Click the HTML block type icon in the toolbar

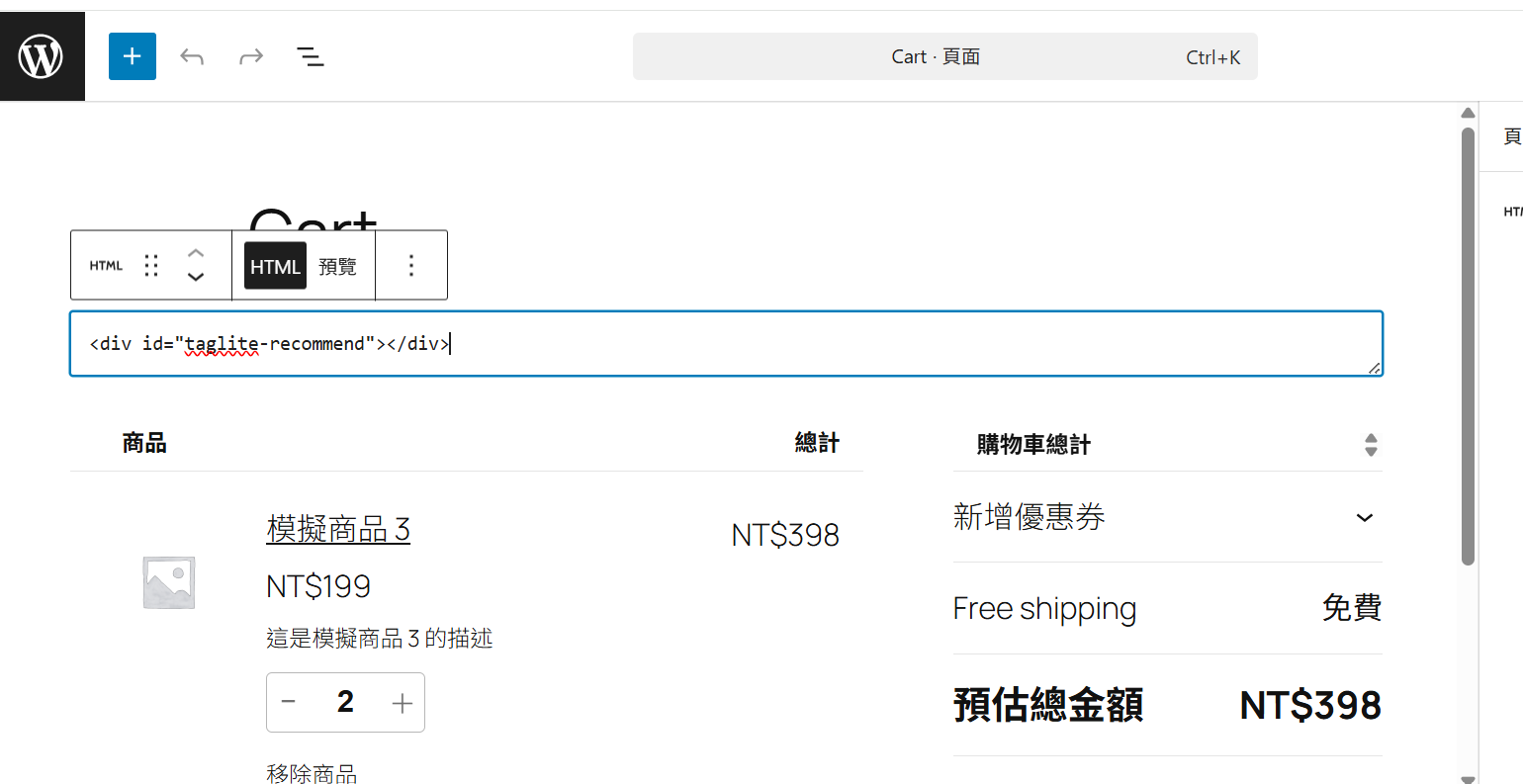105,264
